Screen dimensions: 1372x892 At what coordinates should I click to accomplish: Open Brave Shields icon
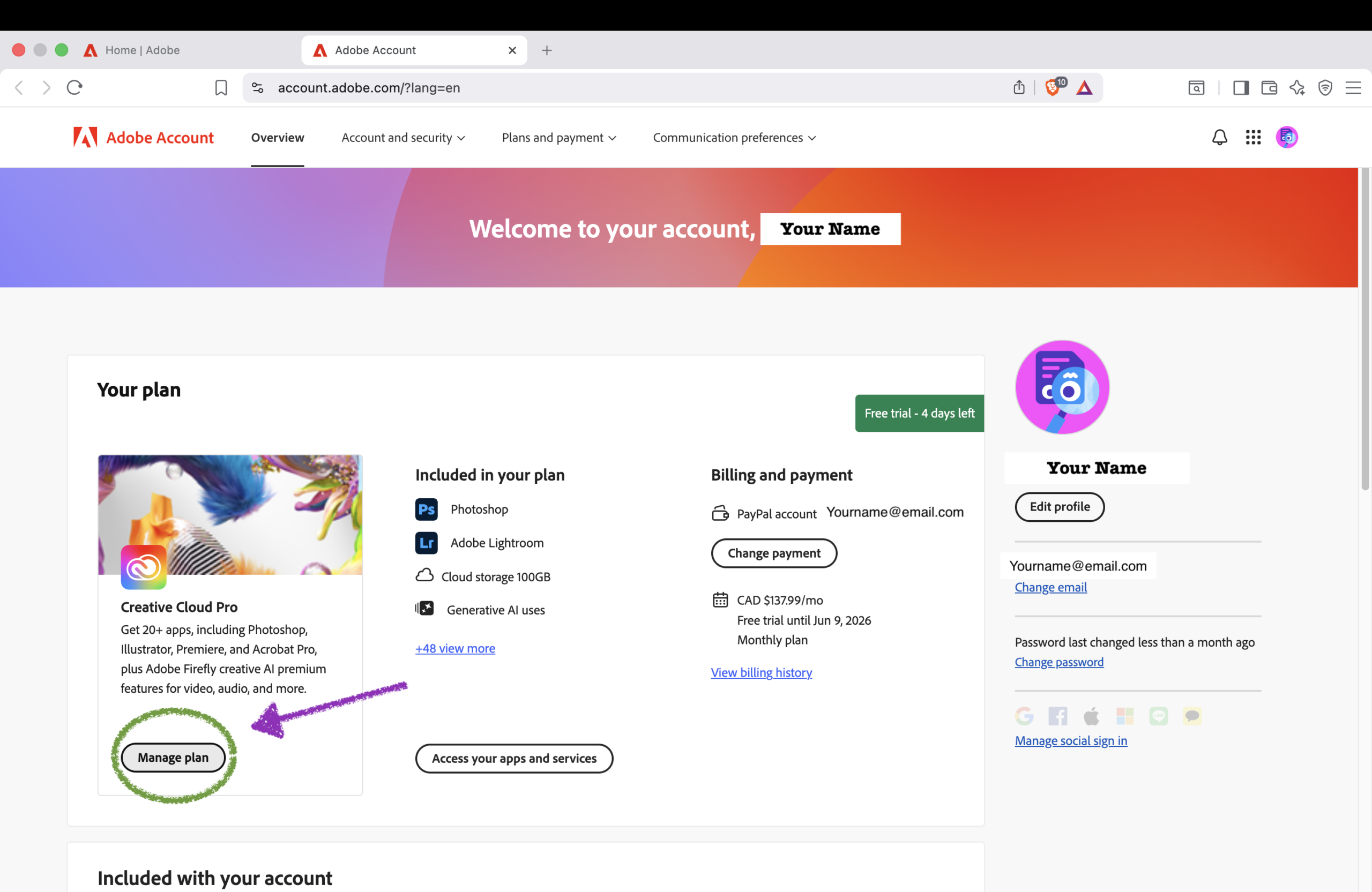point(1054,87)
